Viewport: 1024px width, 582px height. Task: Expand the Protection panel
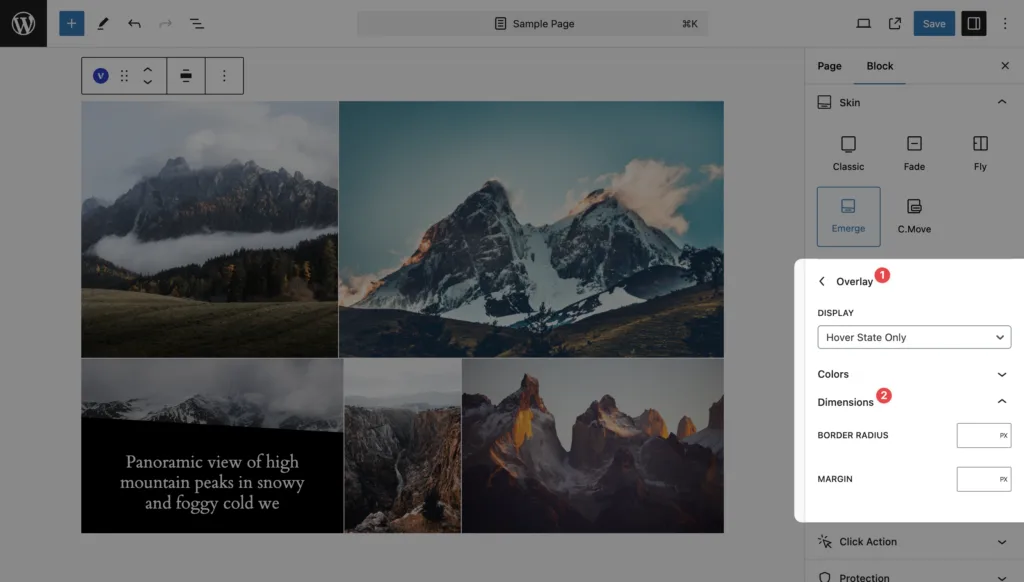[x=914, y=576]
